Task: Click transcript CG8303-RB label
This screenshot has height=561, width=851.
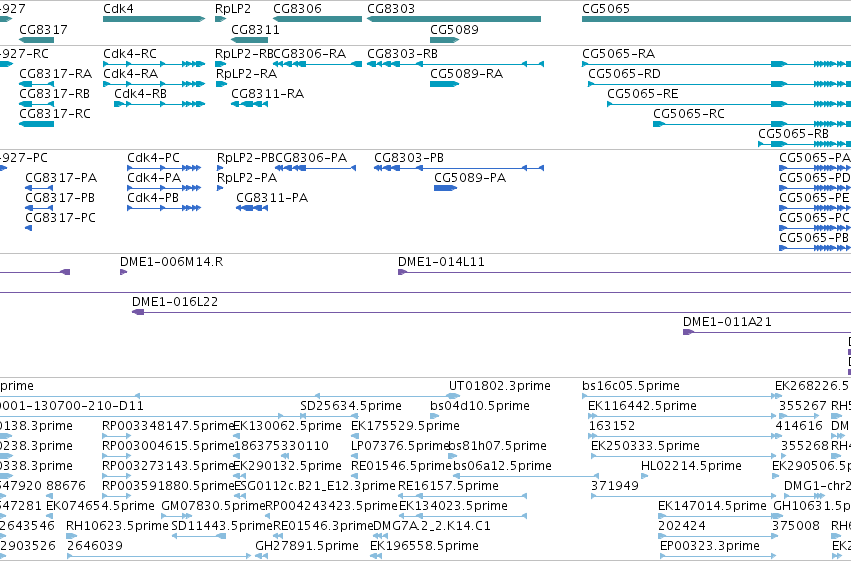Action: click(402, 54)
